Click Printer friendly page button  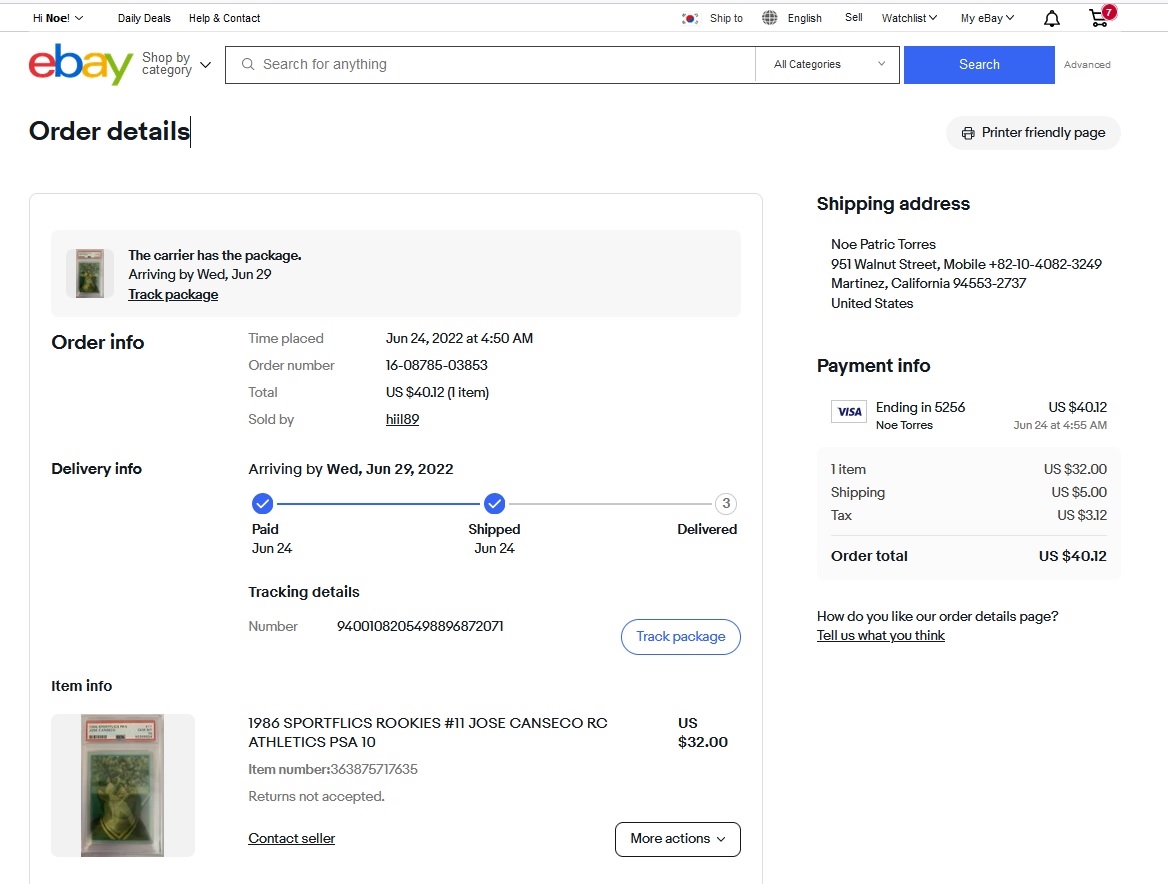coord(1033,133)
